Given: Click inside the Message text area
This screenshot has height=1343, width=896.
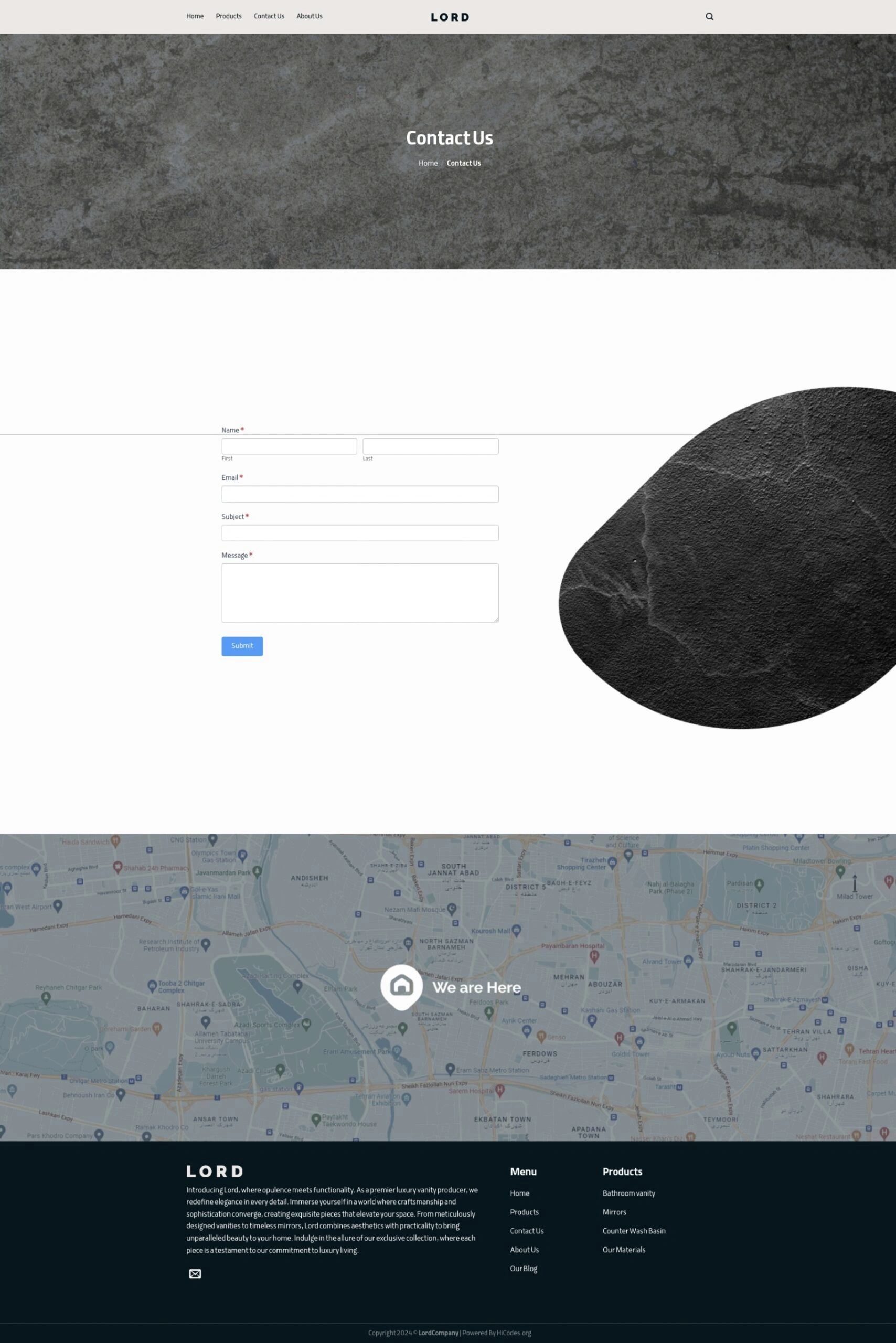Looking at the screenshot, I should (x=360, y=593).
